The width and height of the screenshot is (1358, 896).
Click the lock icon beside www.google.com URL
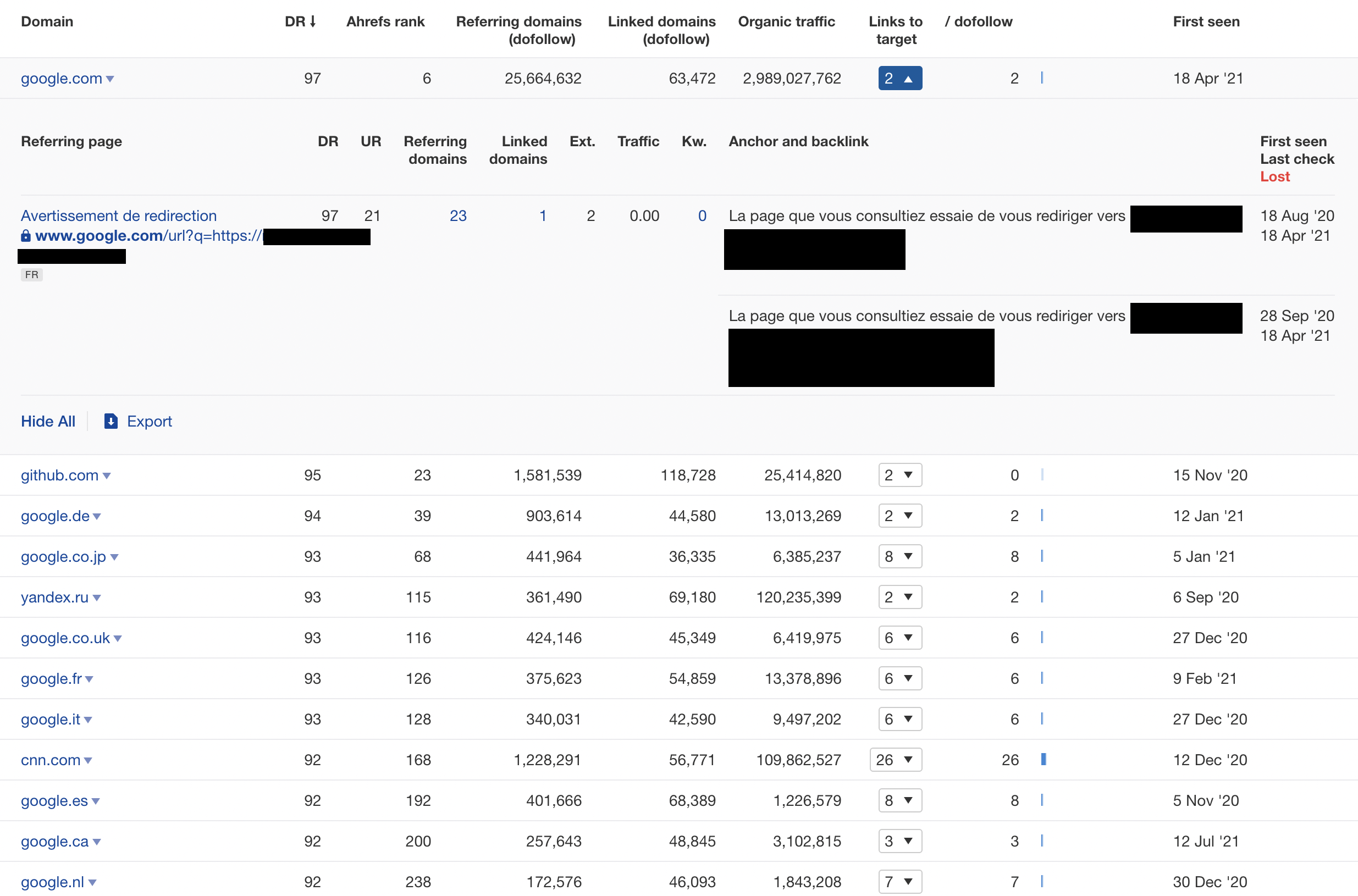pyautogui.click(x=26, y=235)
